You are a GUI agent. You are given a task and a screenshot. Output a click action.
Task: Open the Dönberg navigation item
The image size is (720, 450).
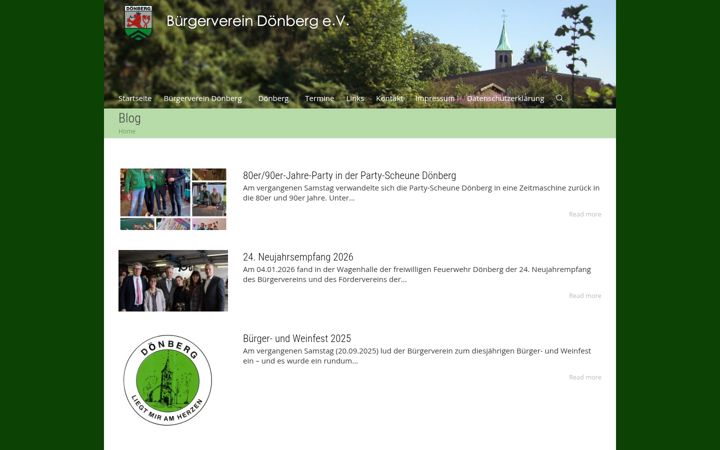(273, 98)
